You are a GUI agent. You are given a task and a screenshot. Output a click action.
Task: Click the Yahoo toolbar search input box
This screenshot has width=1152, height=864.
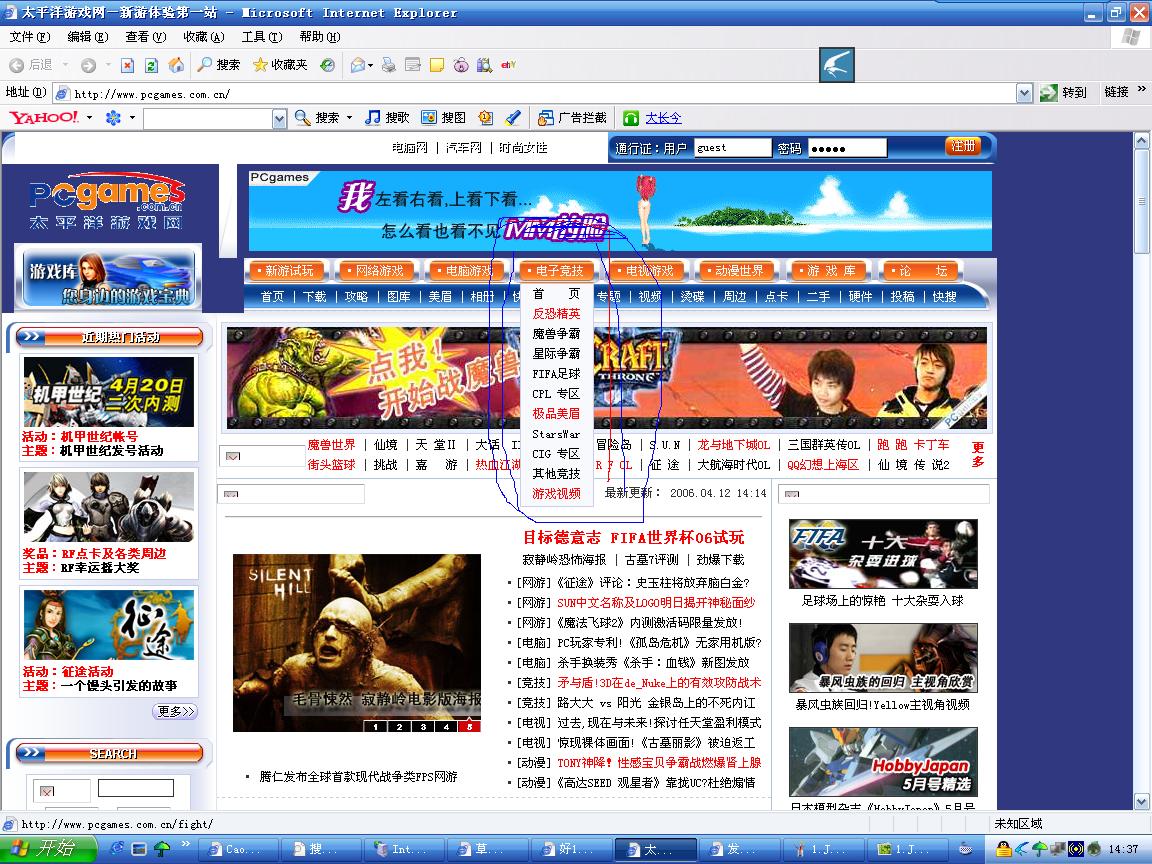[x=208, y=118]
